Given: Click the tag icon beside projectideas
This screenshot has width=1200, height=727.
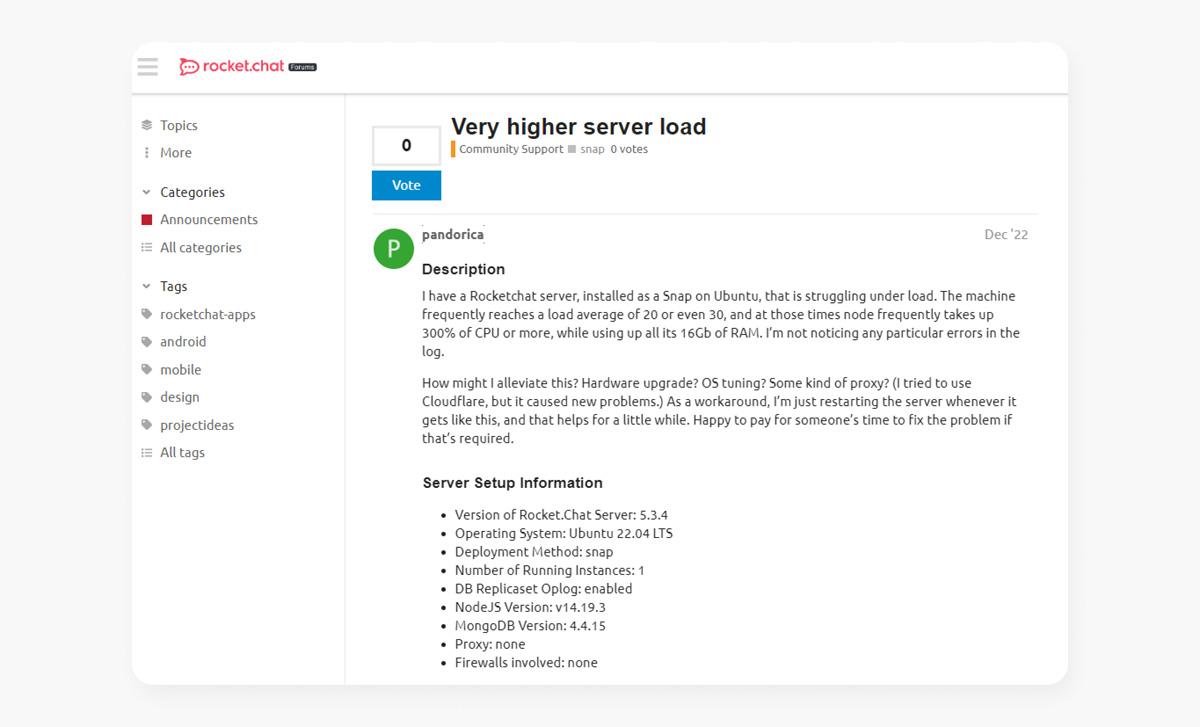Looking at the screenshot, I should pyautogui.click(x=147, y=425).
